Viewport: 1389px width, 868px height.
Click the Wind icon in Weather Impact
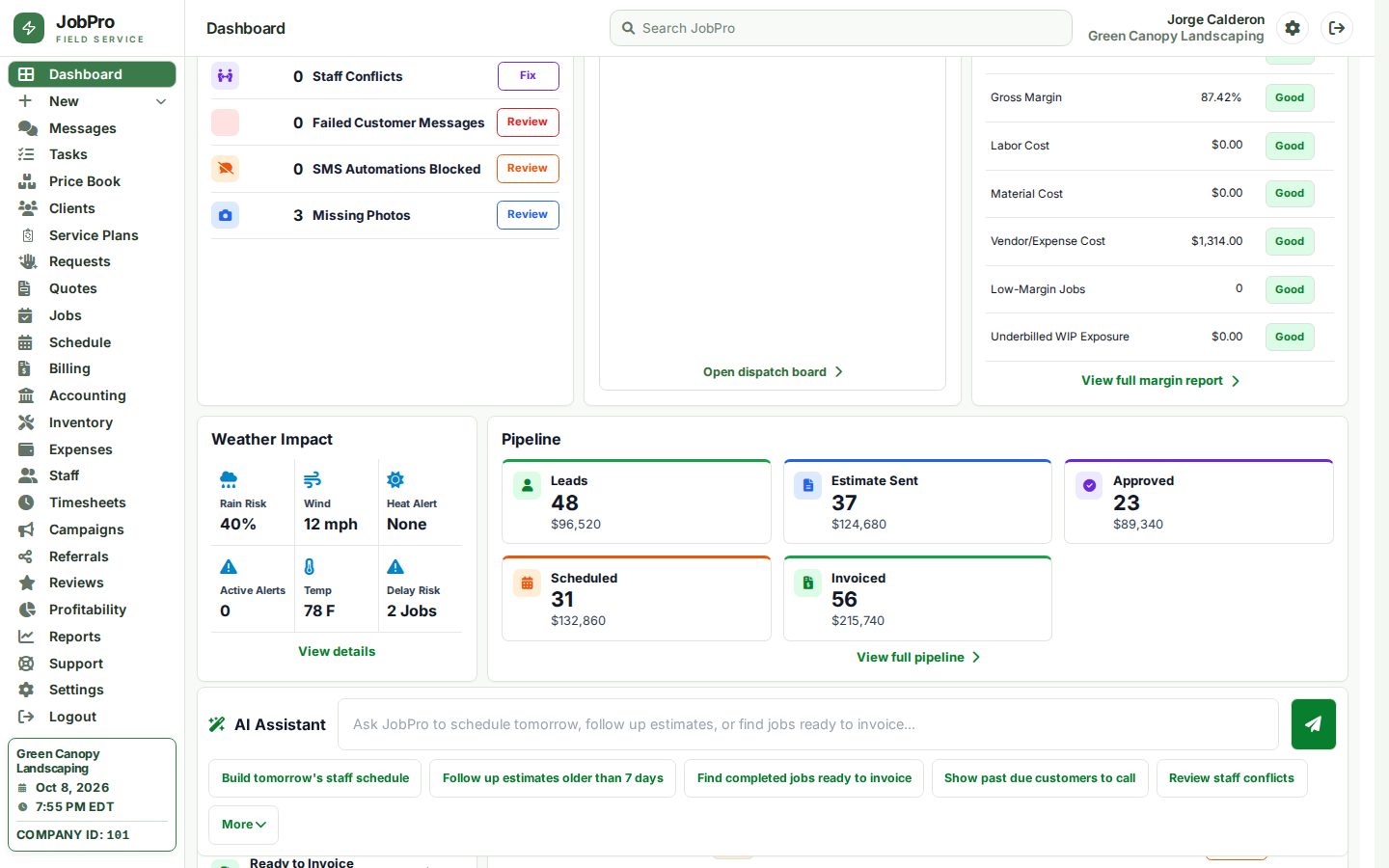pos(313,479)
